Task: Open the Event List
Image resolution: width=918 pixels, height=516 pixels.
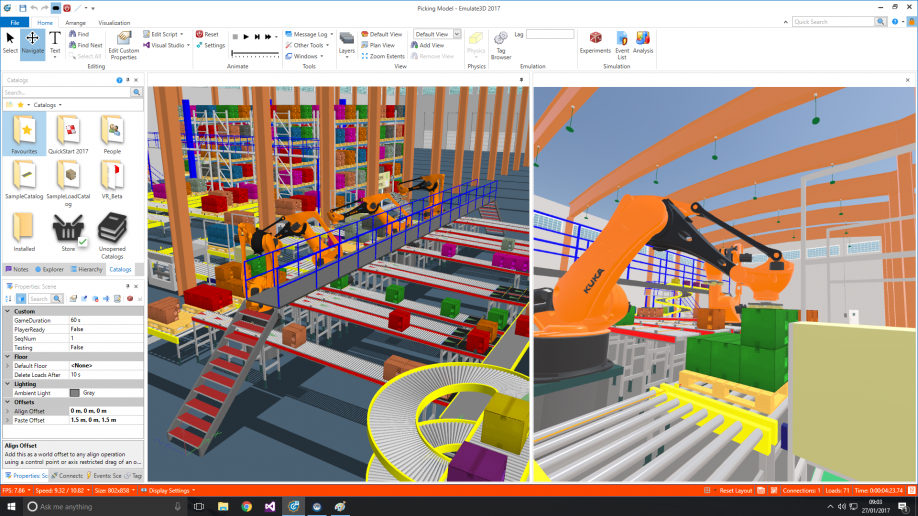Action: (x=622, y=45)
